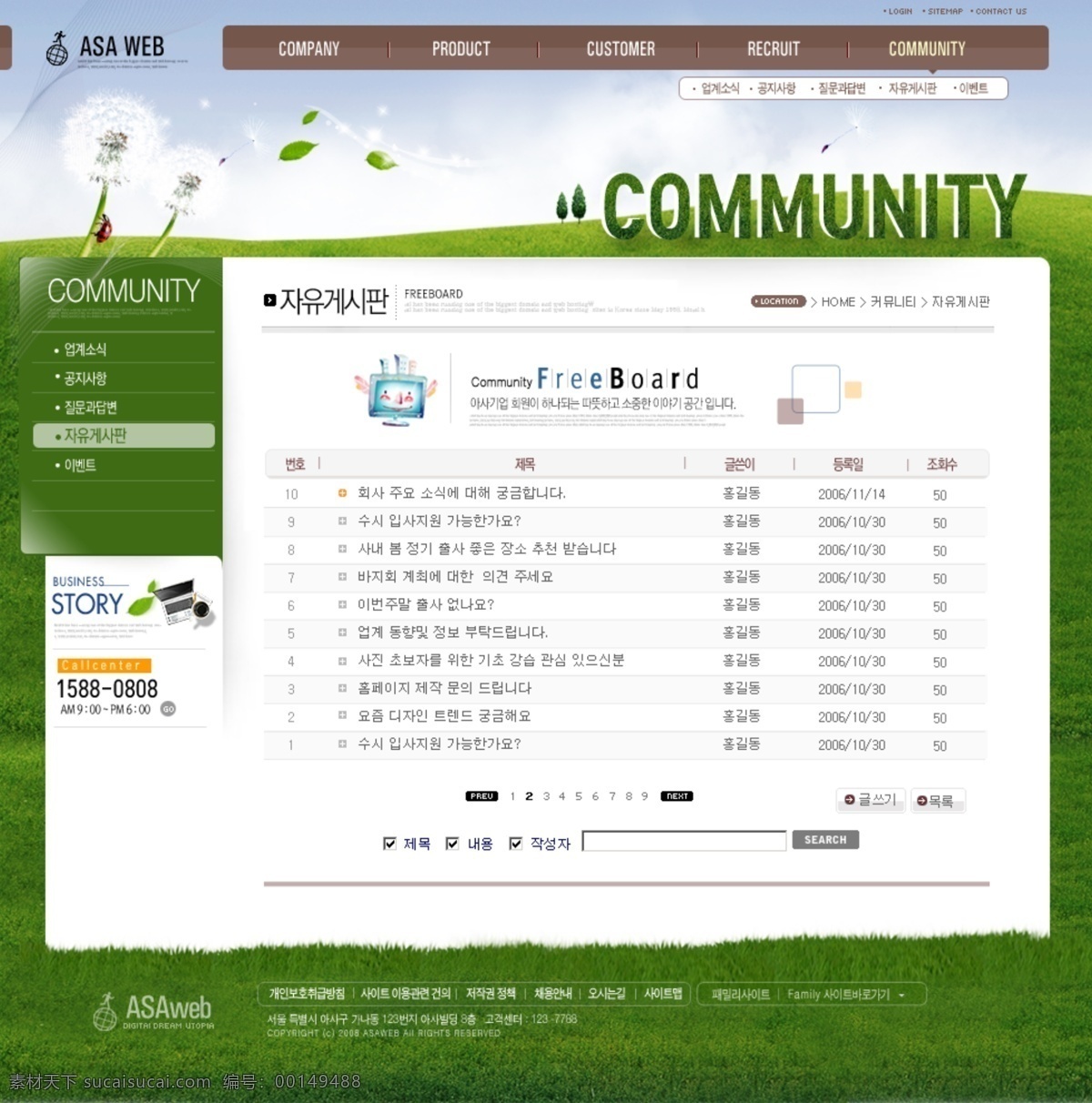Click the post icon beside row 4
1092x1103 pixels.
click(x=342, y=661)
